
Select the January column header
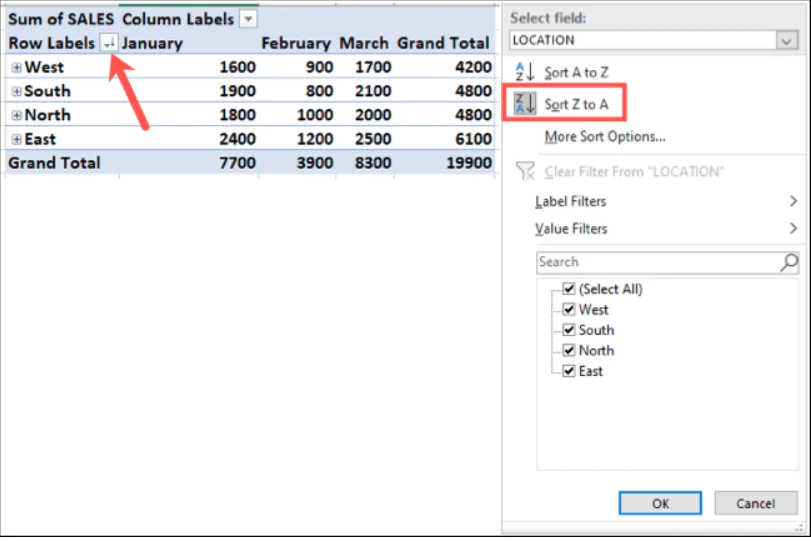[152, 43]
